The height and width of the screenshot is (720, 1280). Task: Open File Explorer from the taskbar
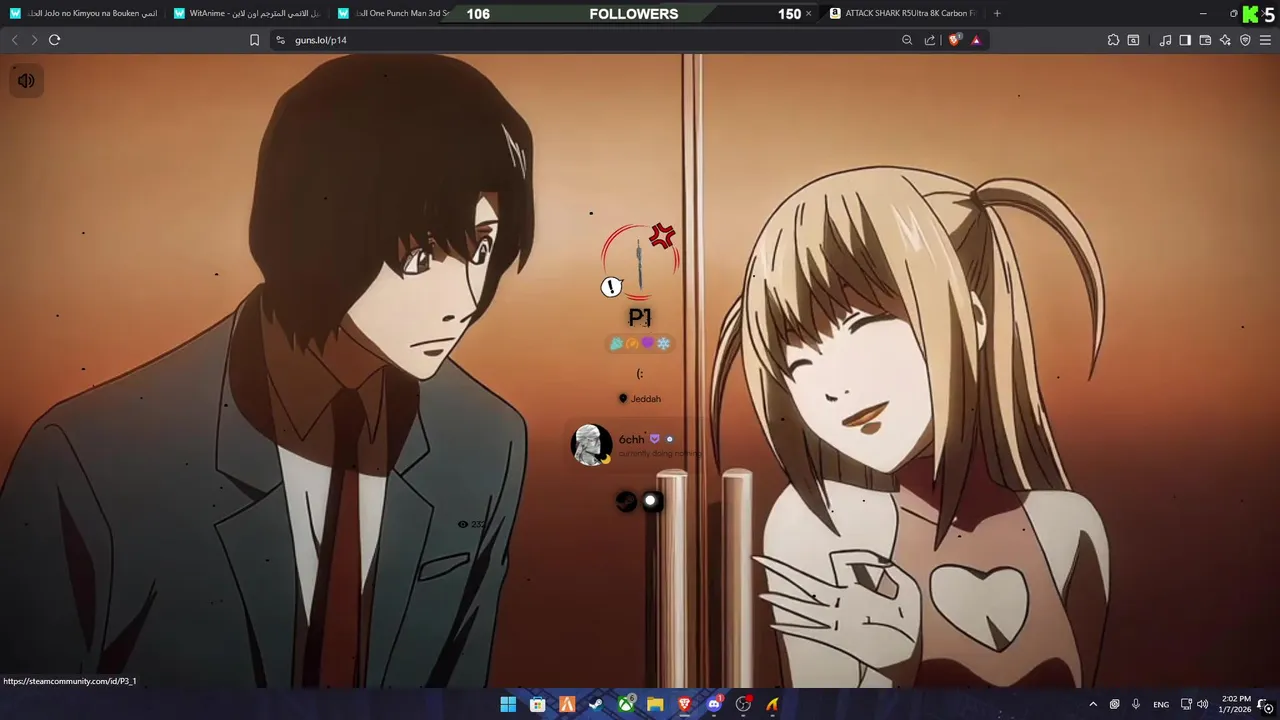coord(655,704)
